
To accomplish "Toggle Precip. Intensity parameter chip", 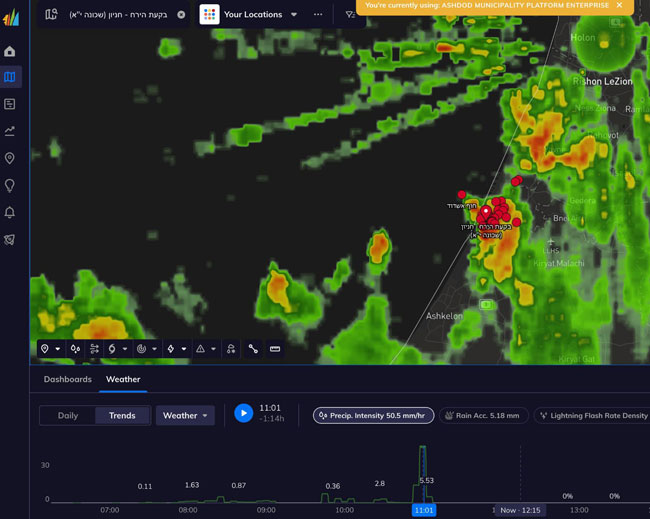I will click(373, 415).
